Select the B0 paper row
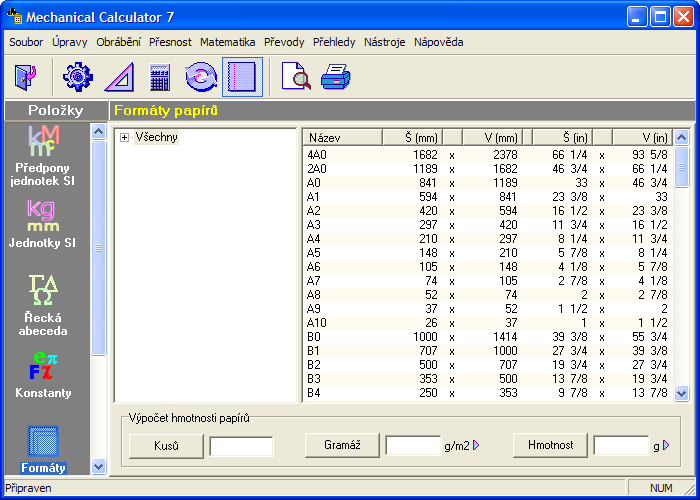Viewport: 700px width, 500px height. (488, 337)
